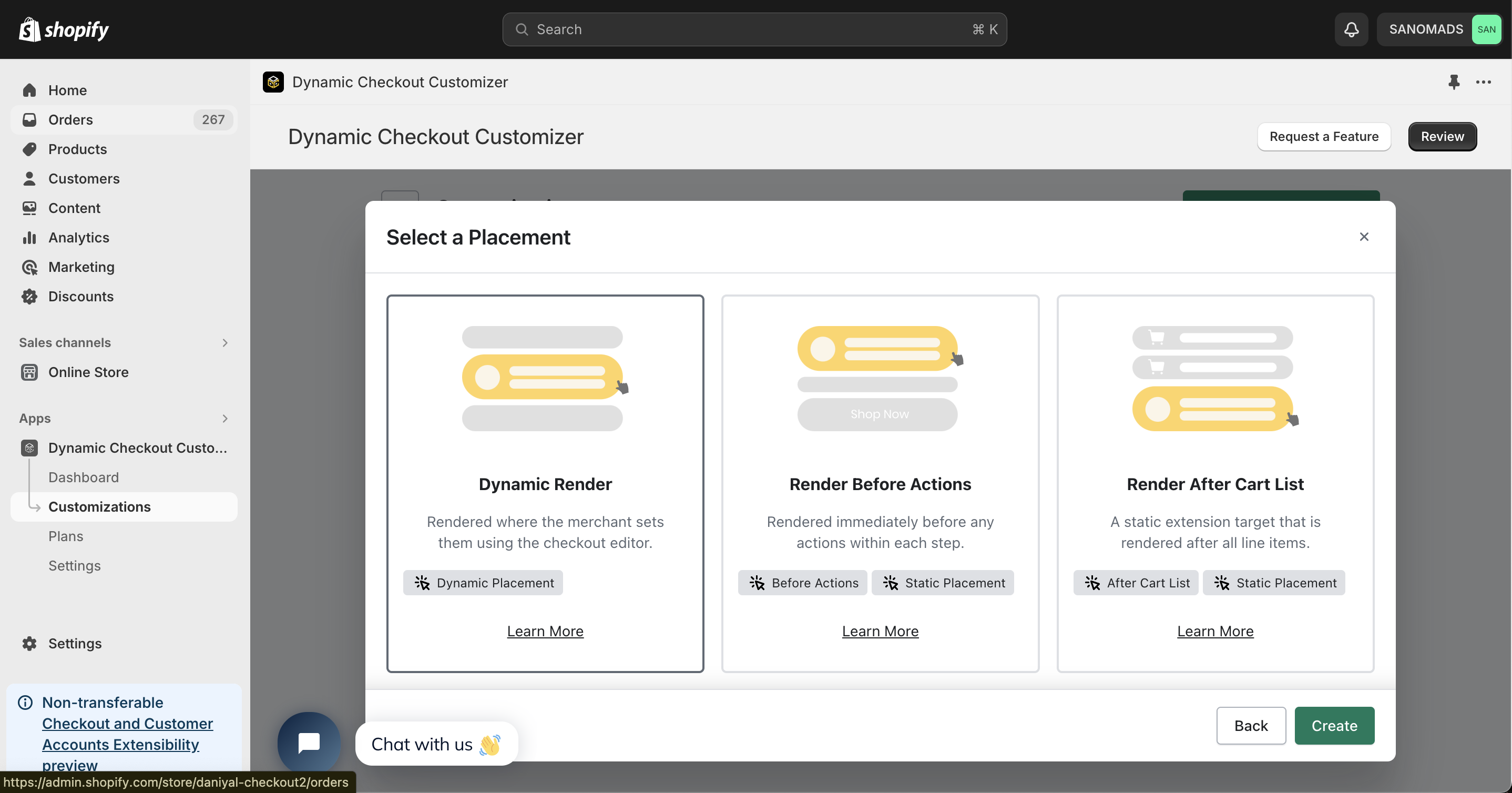Select the Render Before Actions placement card
The width and height of the screenshot is (1512, 793).
pyautogui.click(x=880, y=483)
